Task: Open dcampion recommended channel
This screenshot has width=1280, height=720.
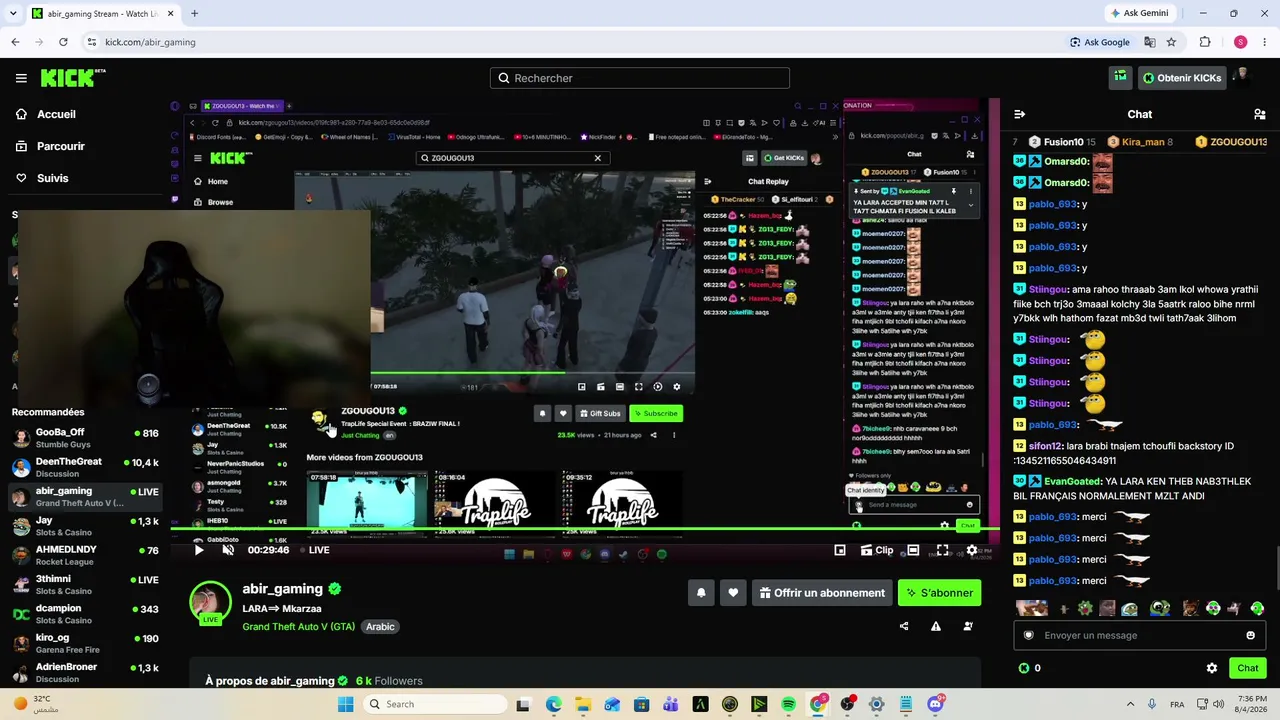Action: (85, 613)
